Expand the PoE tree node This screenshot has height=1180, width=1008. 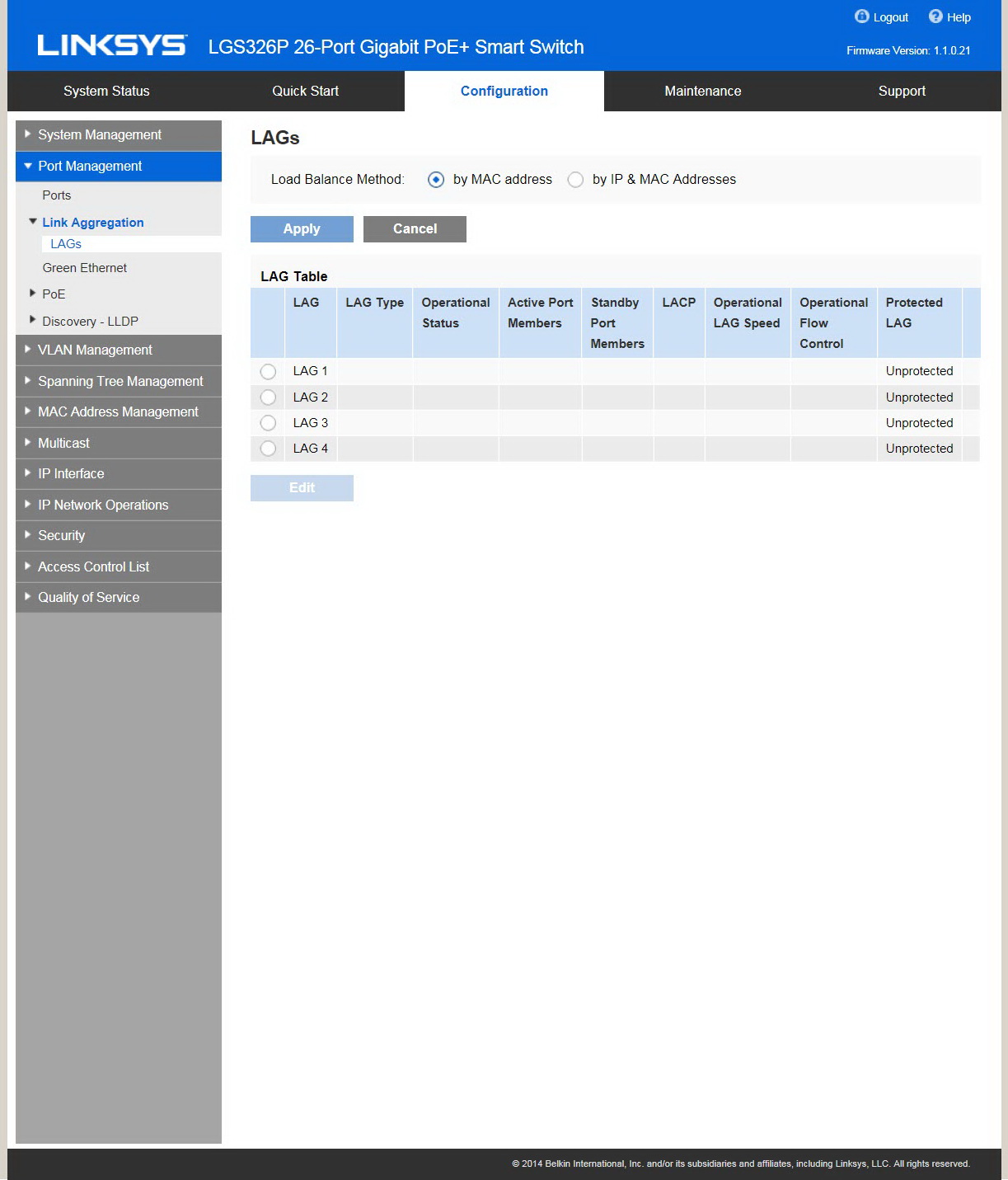(33, 294)
